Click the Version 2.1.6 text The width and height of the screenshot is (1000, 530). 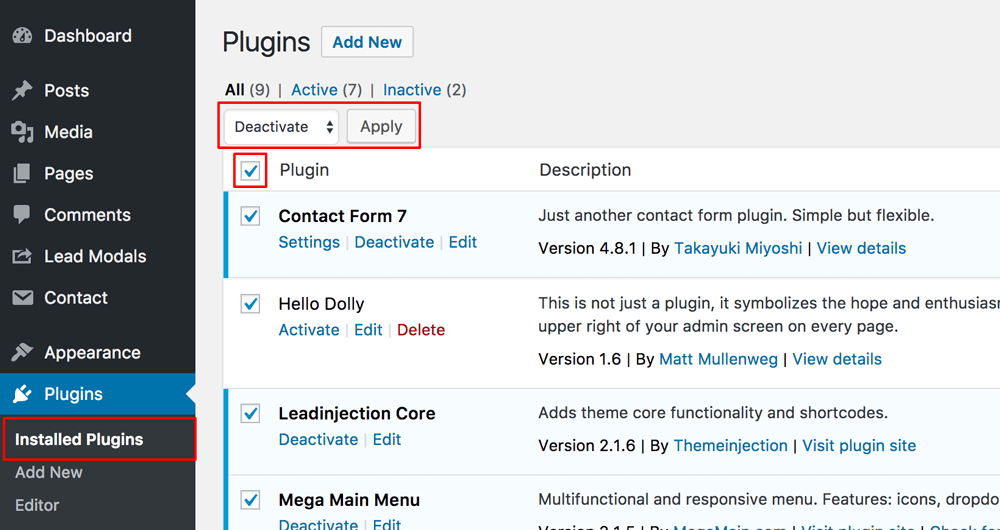click(587, 445)
